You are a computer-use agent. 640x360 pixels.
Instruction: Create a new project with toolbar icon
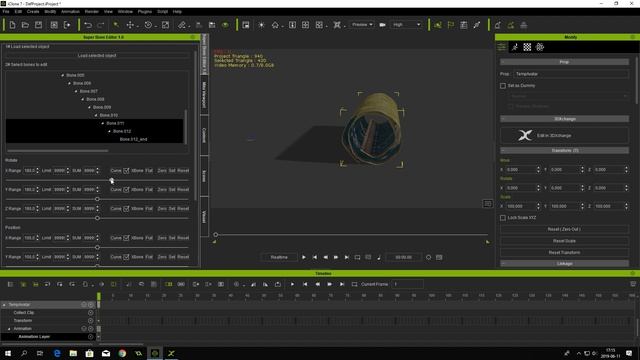(12, 25)
